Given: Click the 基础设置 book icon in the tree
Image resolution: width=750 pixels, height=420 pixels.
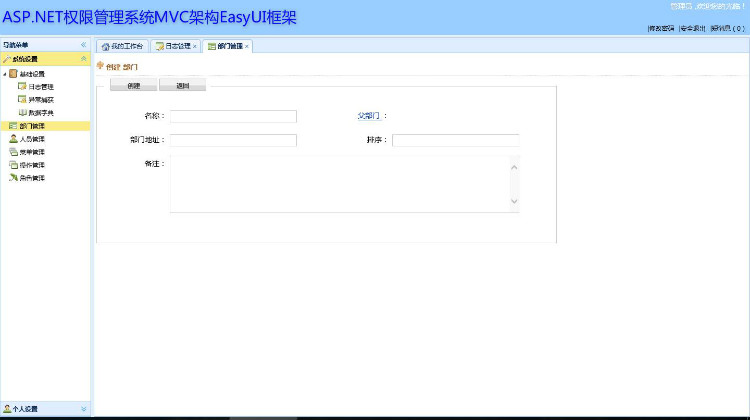Looking at the screenshot, I should (13, 74).
